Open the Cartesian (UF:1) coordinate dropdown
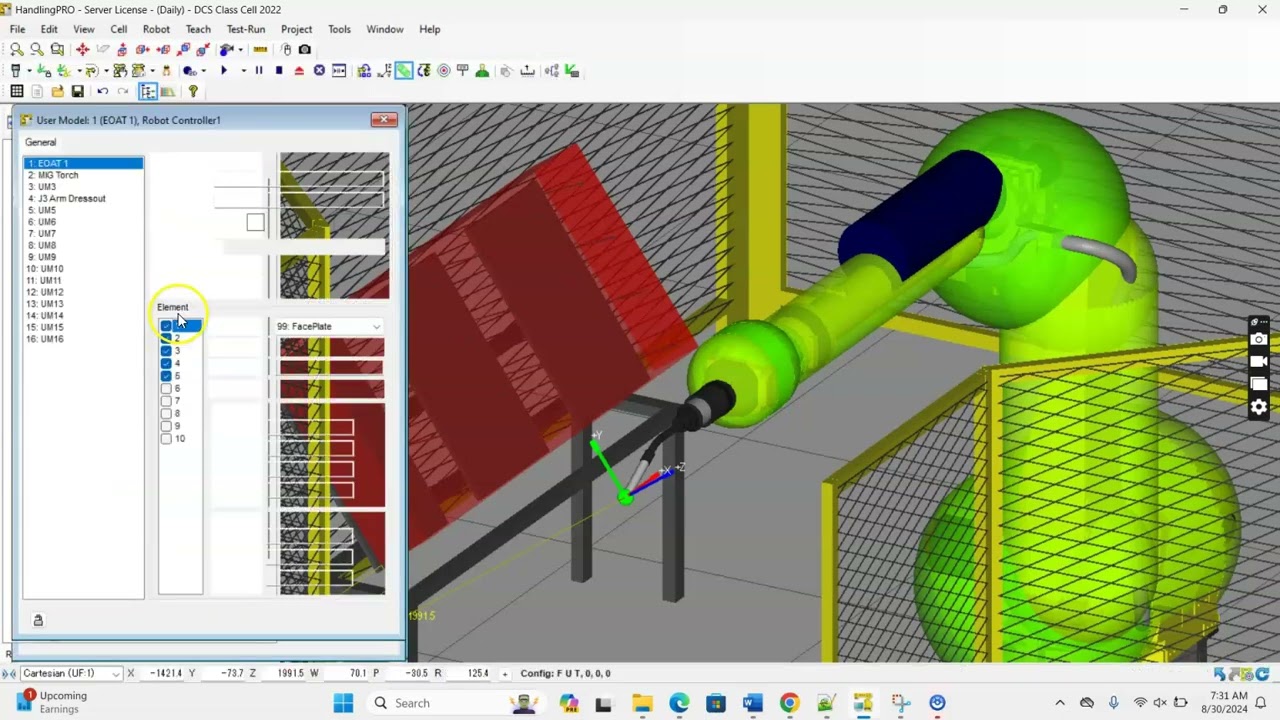 point(70,674)
